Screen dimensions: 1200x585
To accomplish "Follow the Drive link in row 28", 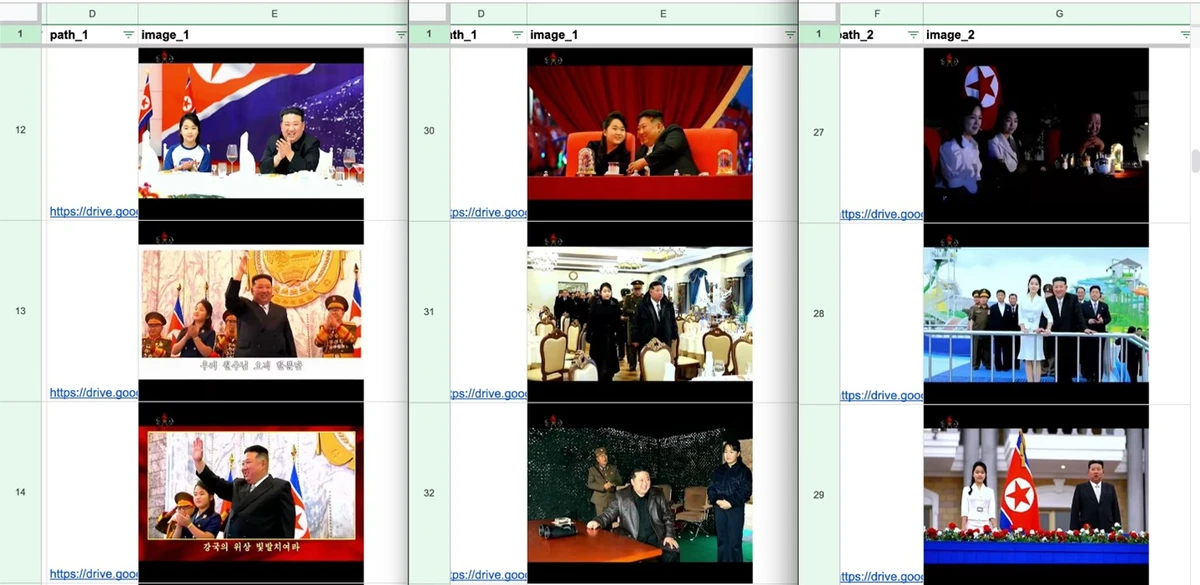I will pyautogui.click(x=881, y=395).
